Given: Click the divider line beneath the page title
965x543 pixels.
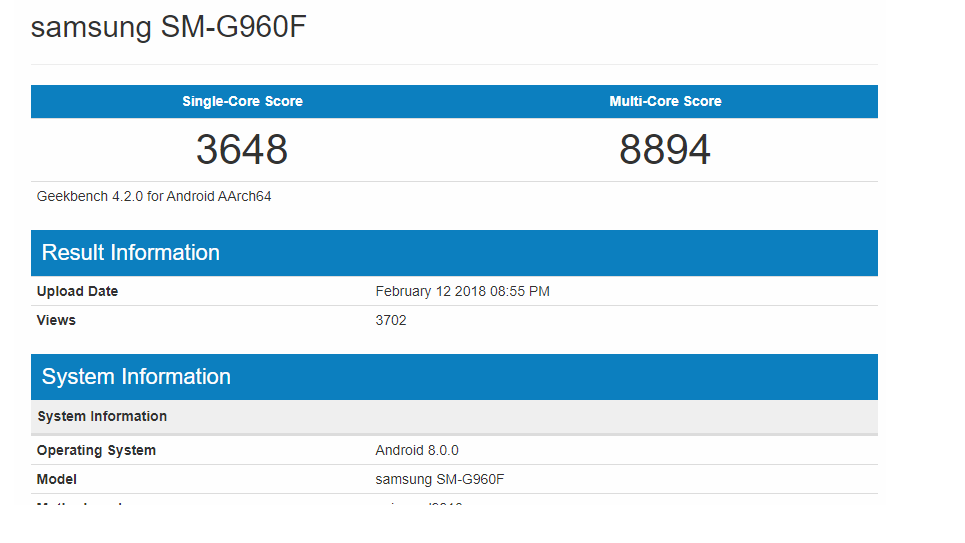Looking at the screenshot, I should pyautogui.click(x=454, y=65).
